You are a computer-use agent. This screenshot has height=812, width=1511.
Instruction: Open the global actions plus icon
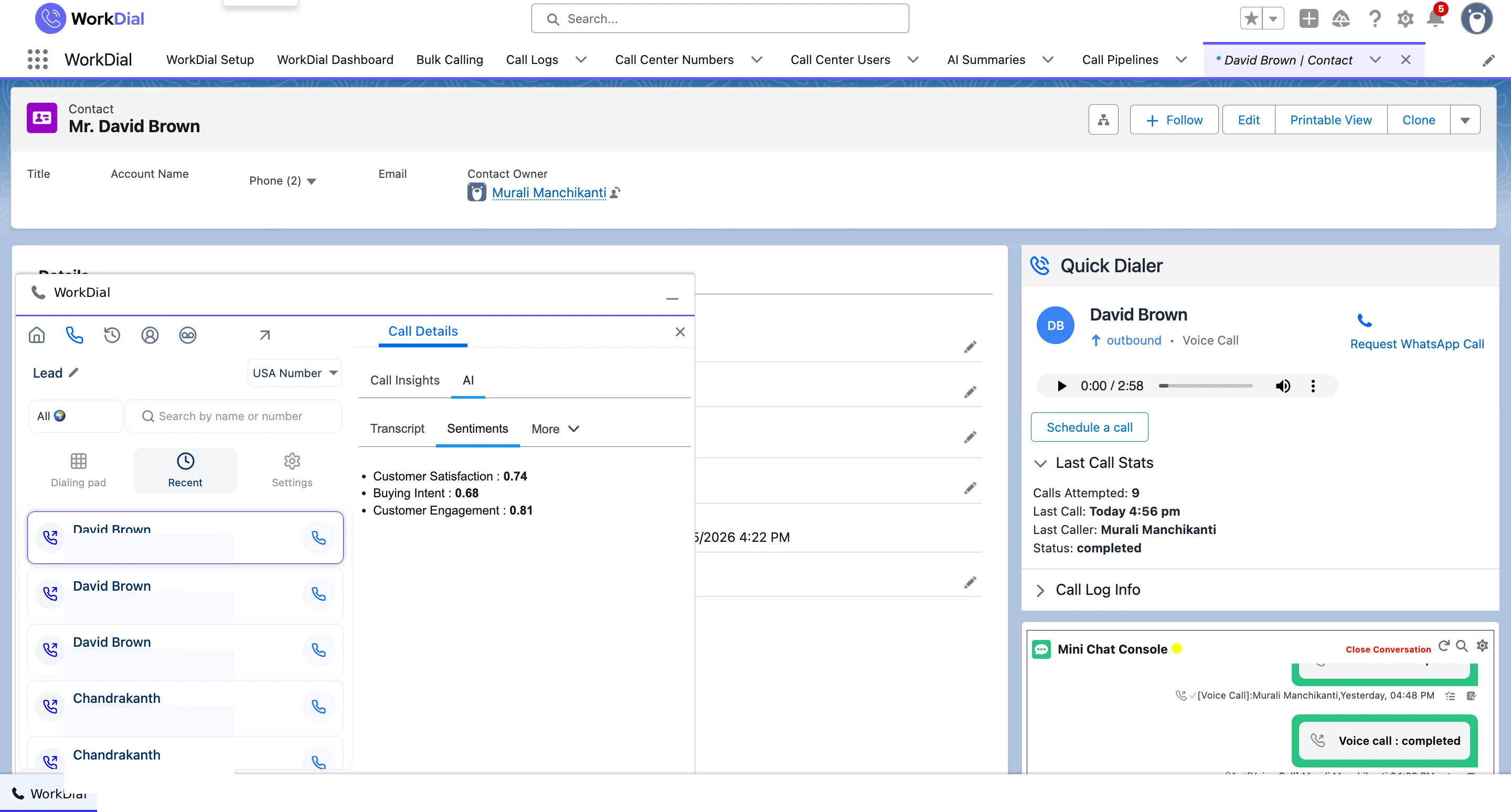tap(1308, 19)
